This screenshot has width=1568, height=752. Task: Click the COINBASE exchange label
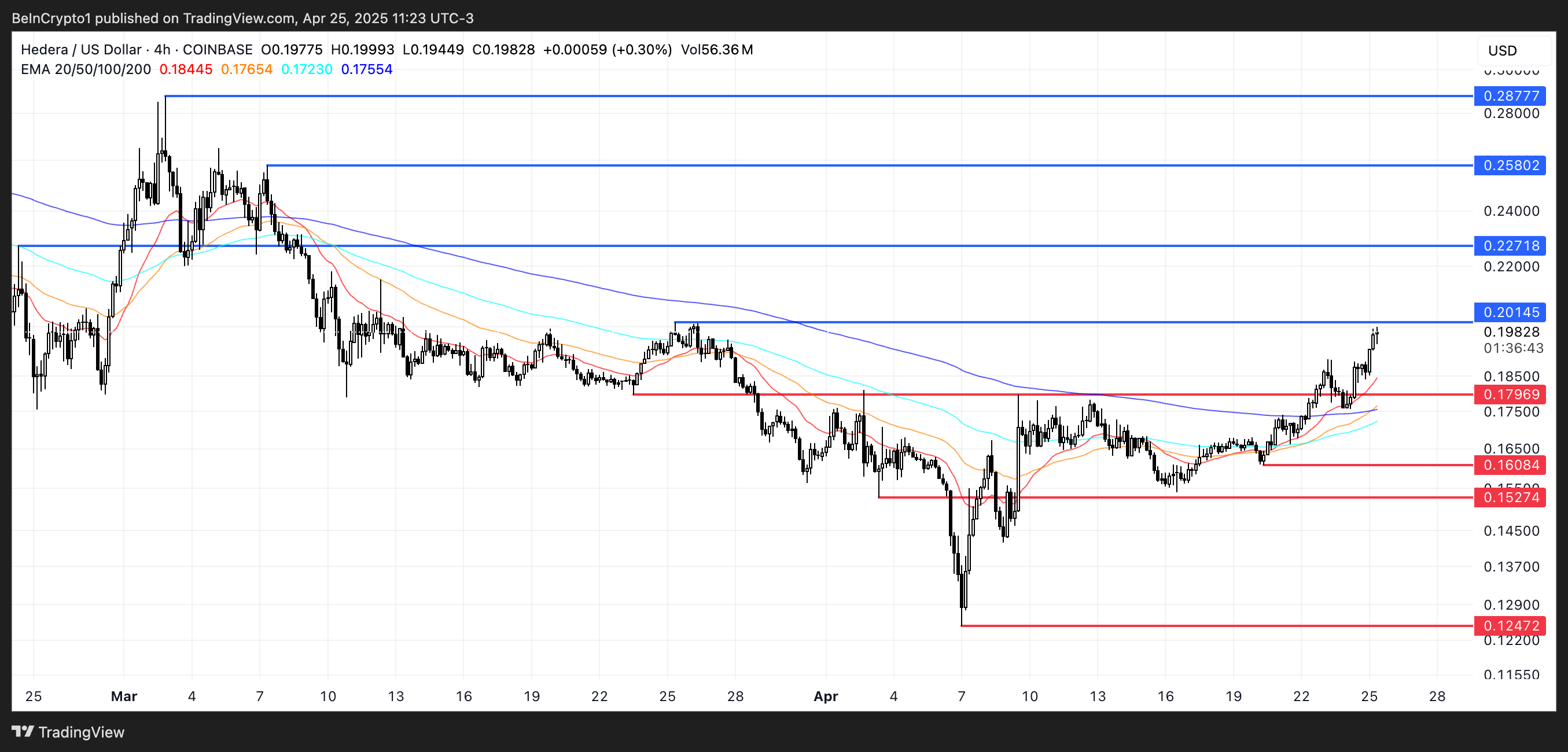pos(219,50)
